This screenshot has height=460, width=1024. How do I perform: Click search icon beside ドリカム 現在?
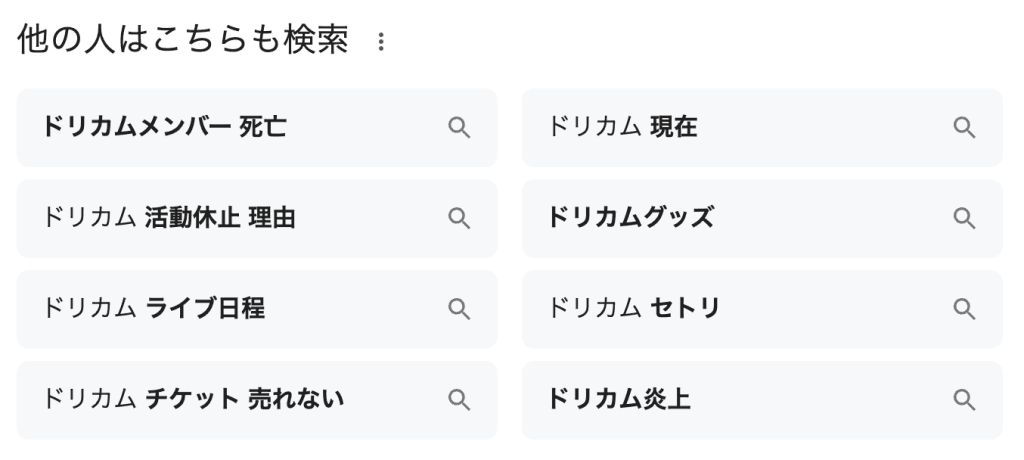(964, 128)
